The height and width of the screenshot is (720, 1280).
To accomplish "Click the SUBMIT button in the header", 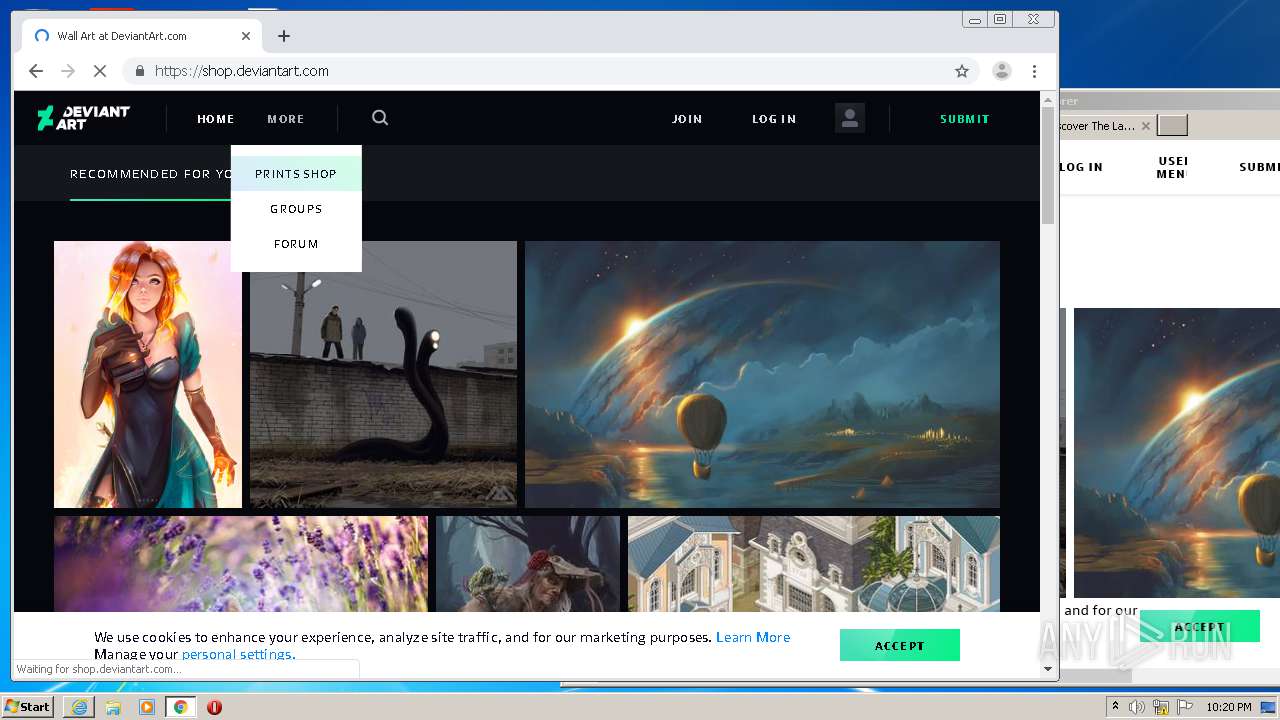I will pyautogui.click(x=965, y=119).
